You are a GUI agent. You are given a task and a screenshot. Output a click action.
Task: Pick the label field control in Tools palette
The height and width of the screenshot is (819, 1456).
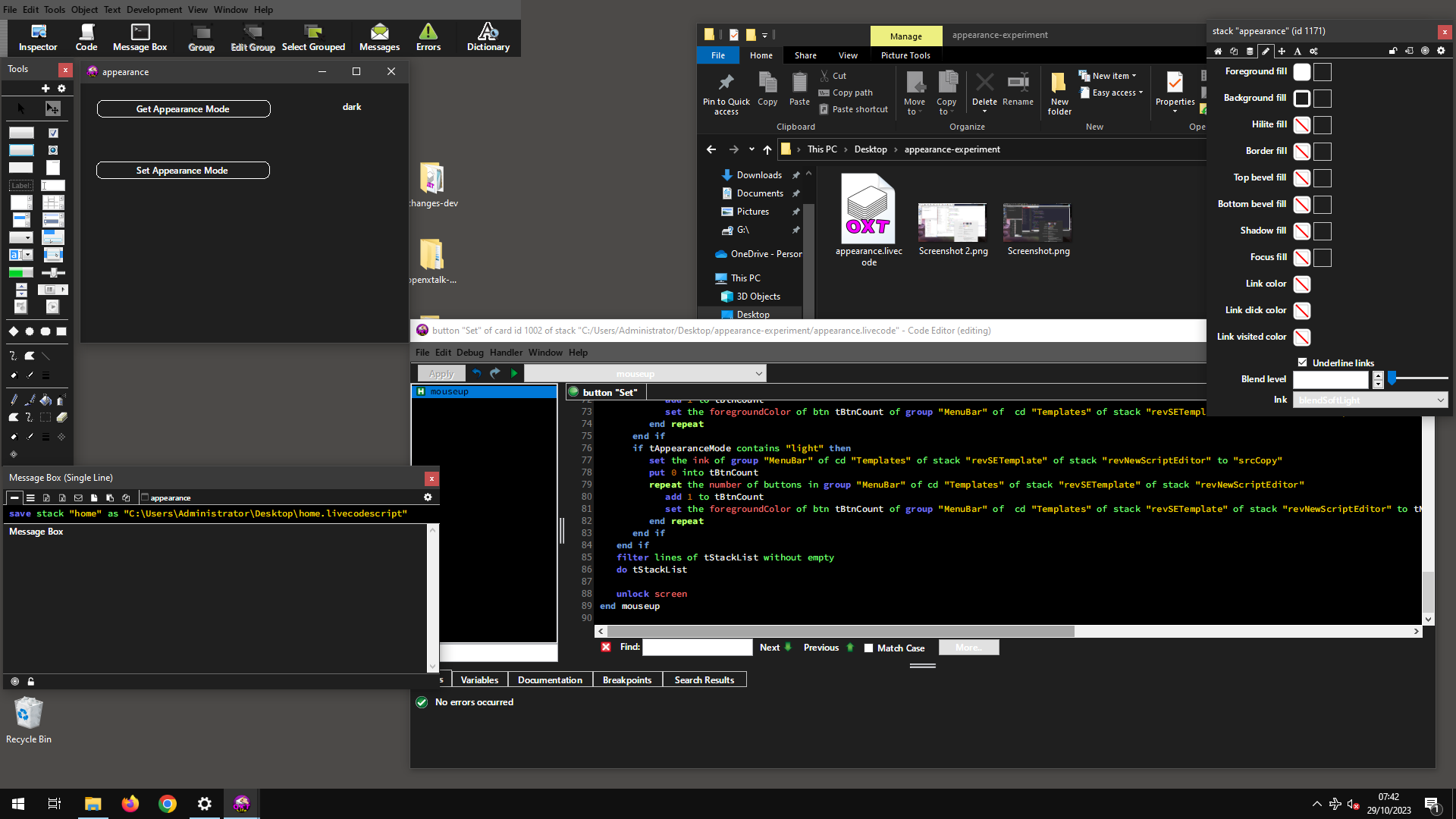tap(21, 185)
